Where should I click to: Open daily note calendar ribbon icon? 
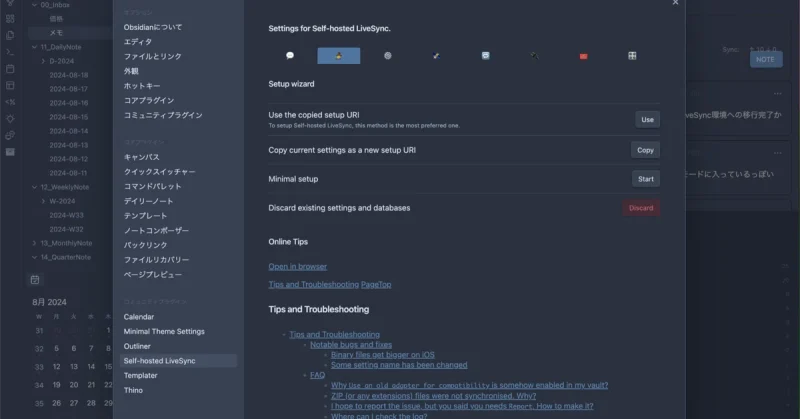point(10,68)
